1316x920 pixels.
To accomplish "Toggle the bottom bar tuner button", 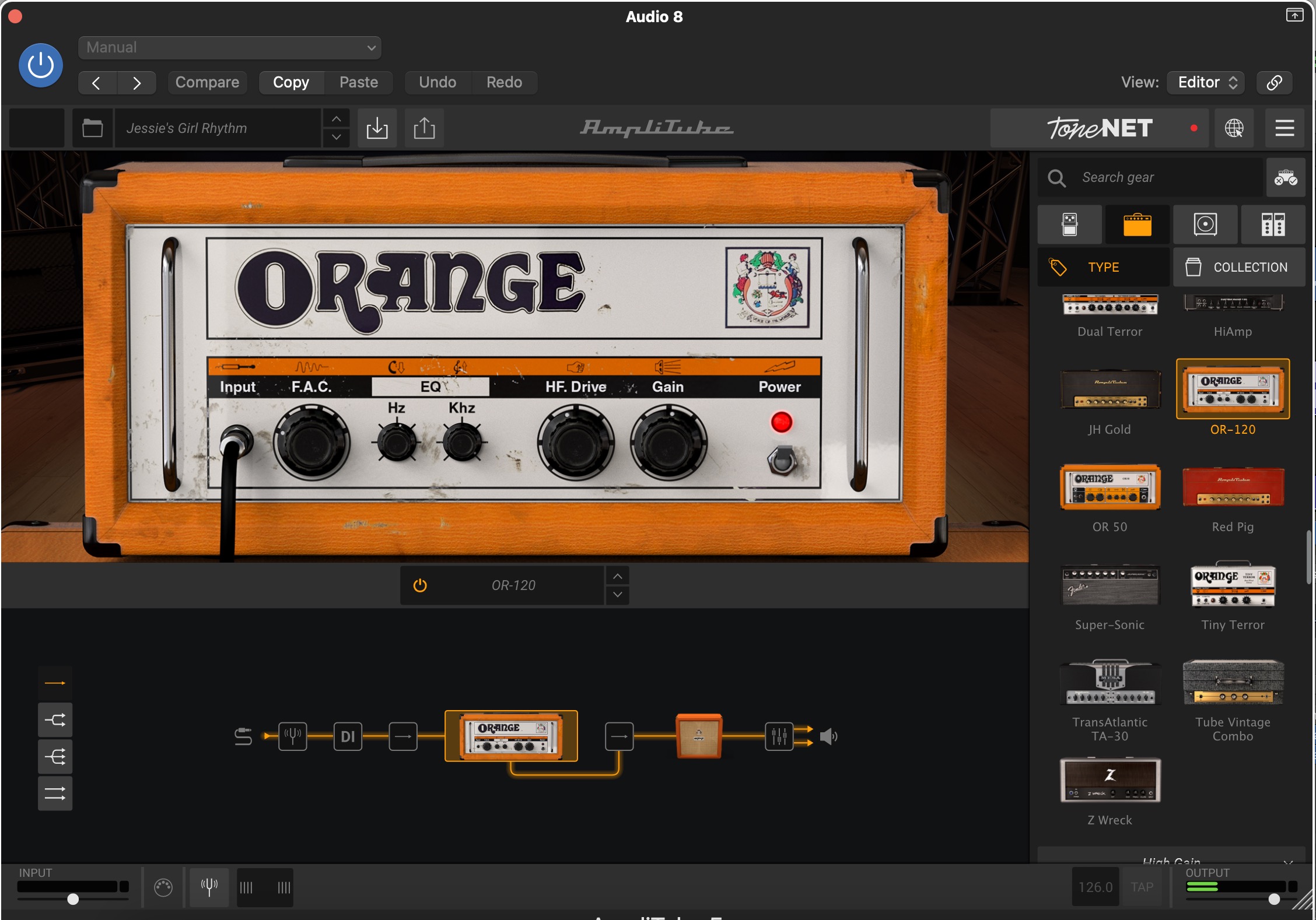I will tap(209, 887).
